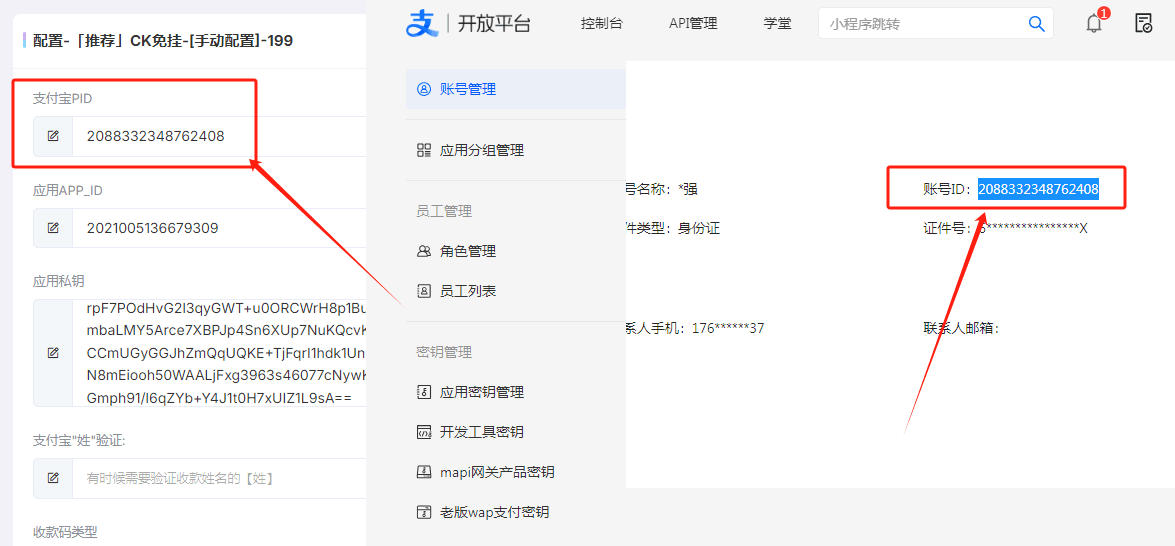Click the Alipay logo icon
Viewport: 1175px width, 546px height.
pos(420,24)
